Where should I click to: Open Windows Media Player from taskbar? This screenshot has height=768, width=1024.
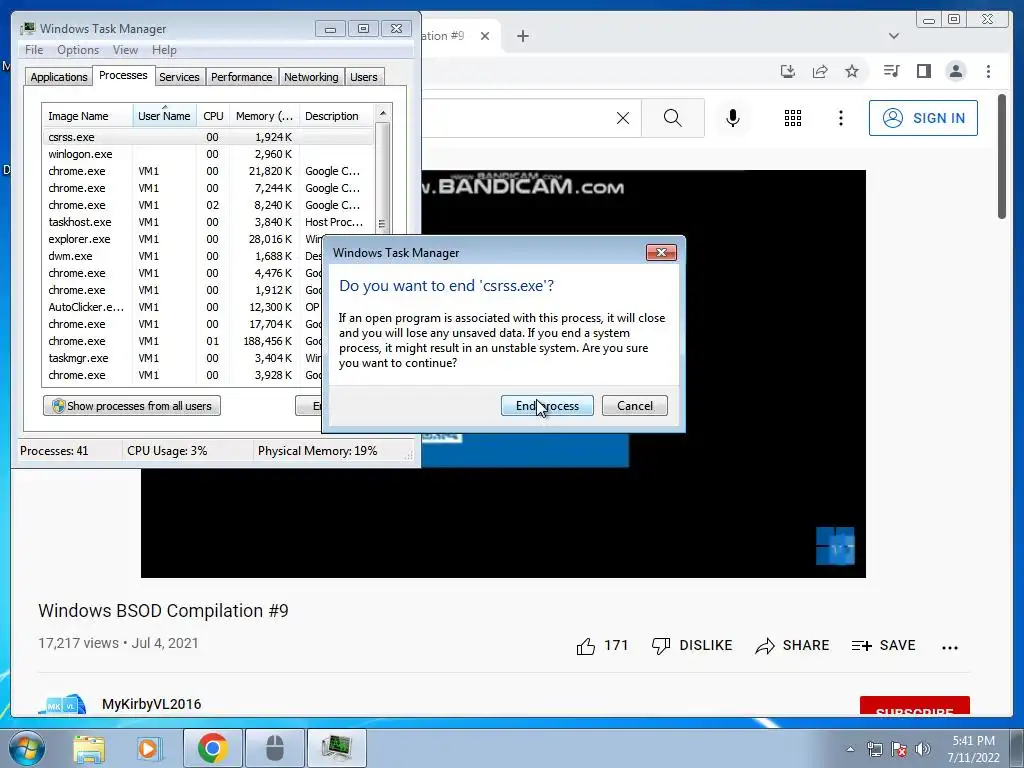click(149, 748)
